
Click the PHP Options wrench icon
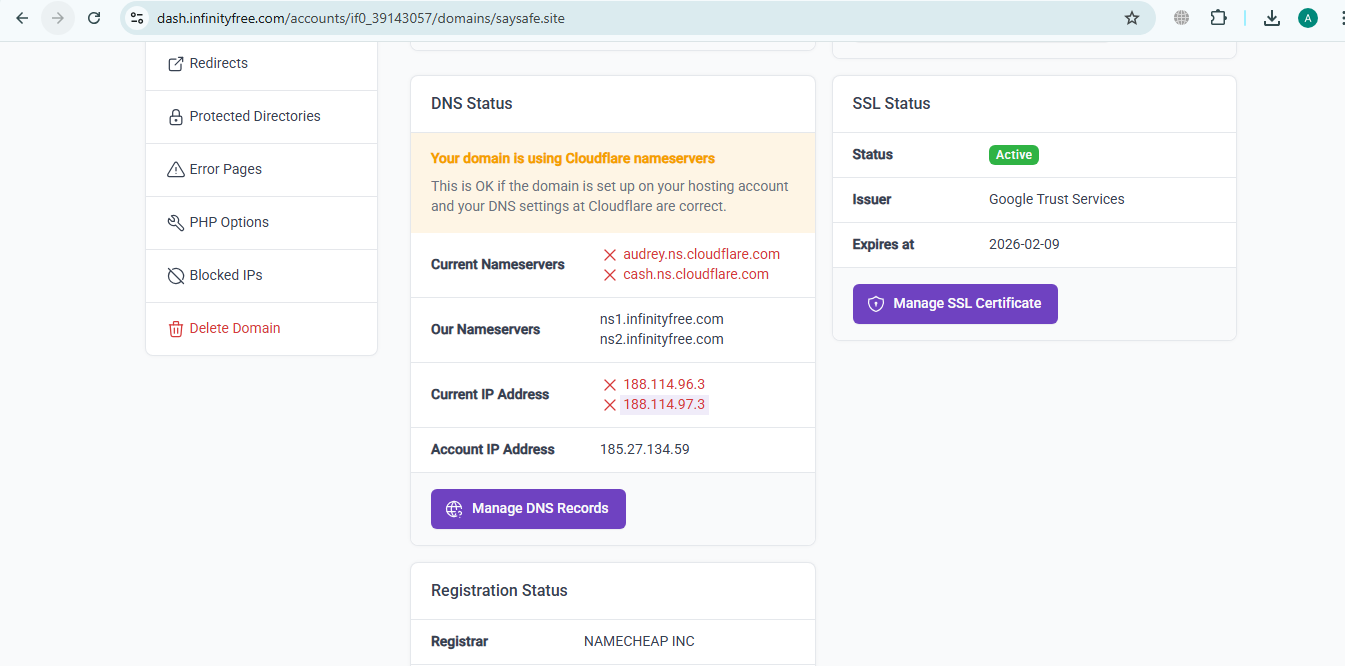(175, 223)
